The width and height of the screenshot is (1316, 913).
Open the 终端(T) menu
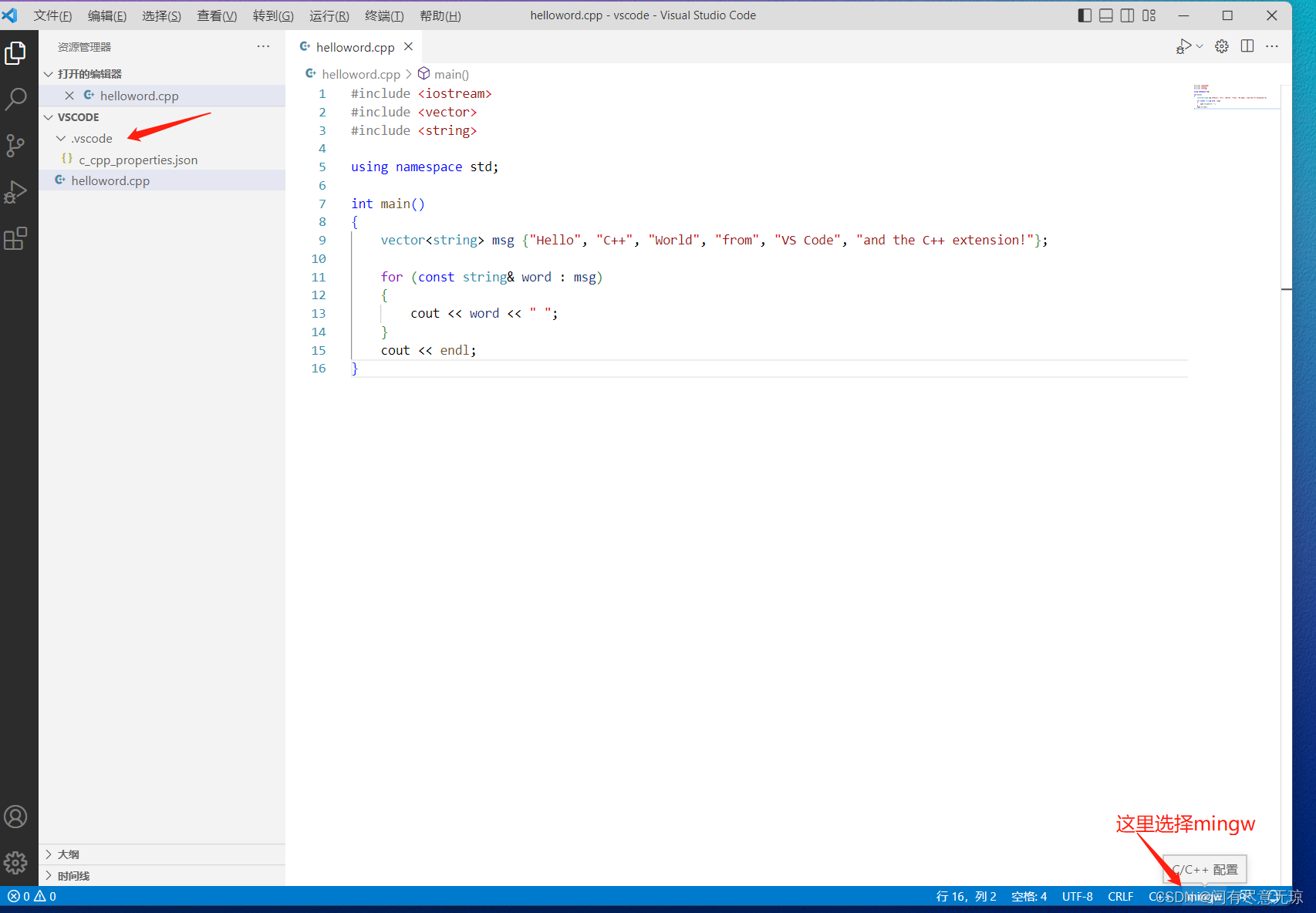[x=384, y=15]
